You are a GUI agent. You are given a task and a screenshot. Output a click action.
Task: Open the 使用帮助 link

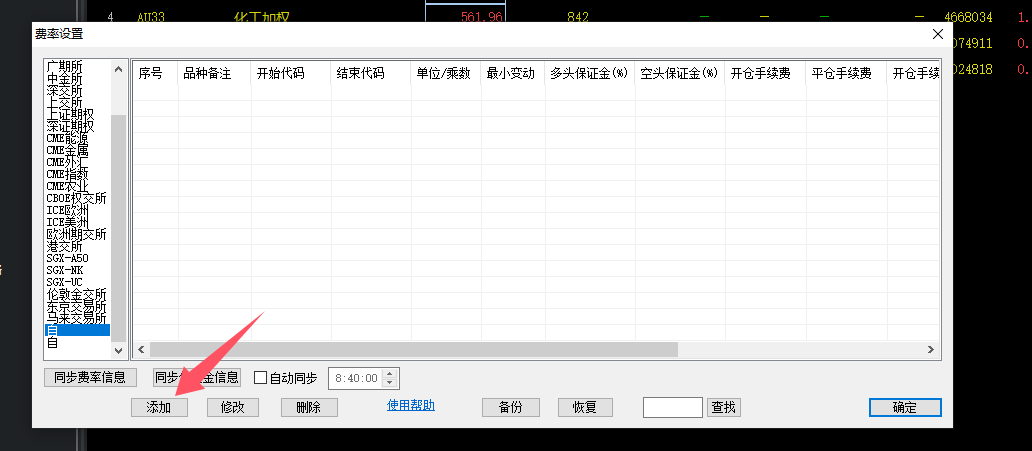tap(411, 406)
